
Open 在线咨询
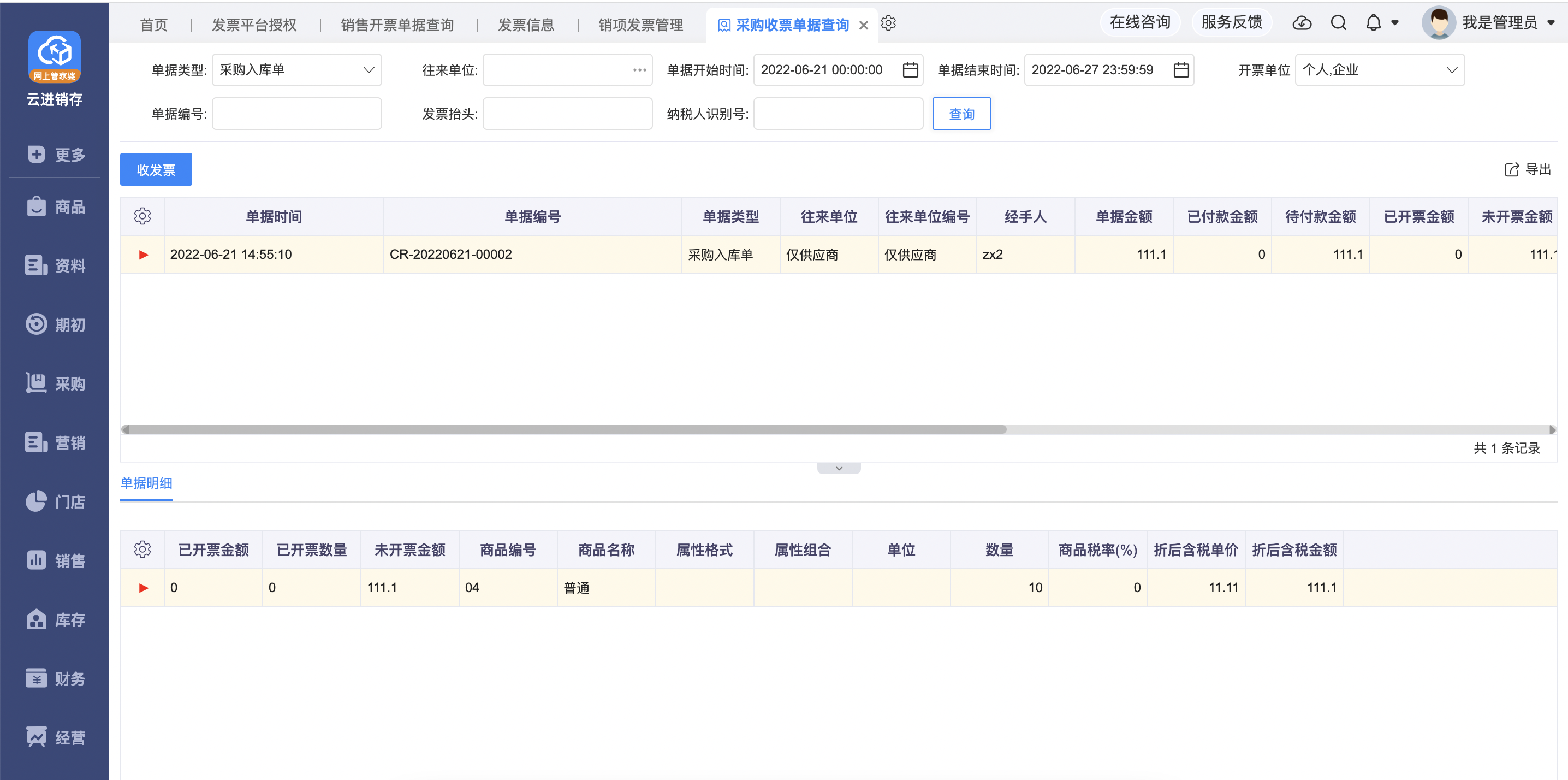(x=1140, y=22)
